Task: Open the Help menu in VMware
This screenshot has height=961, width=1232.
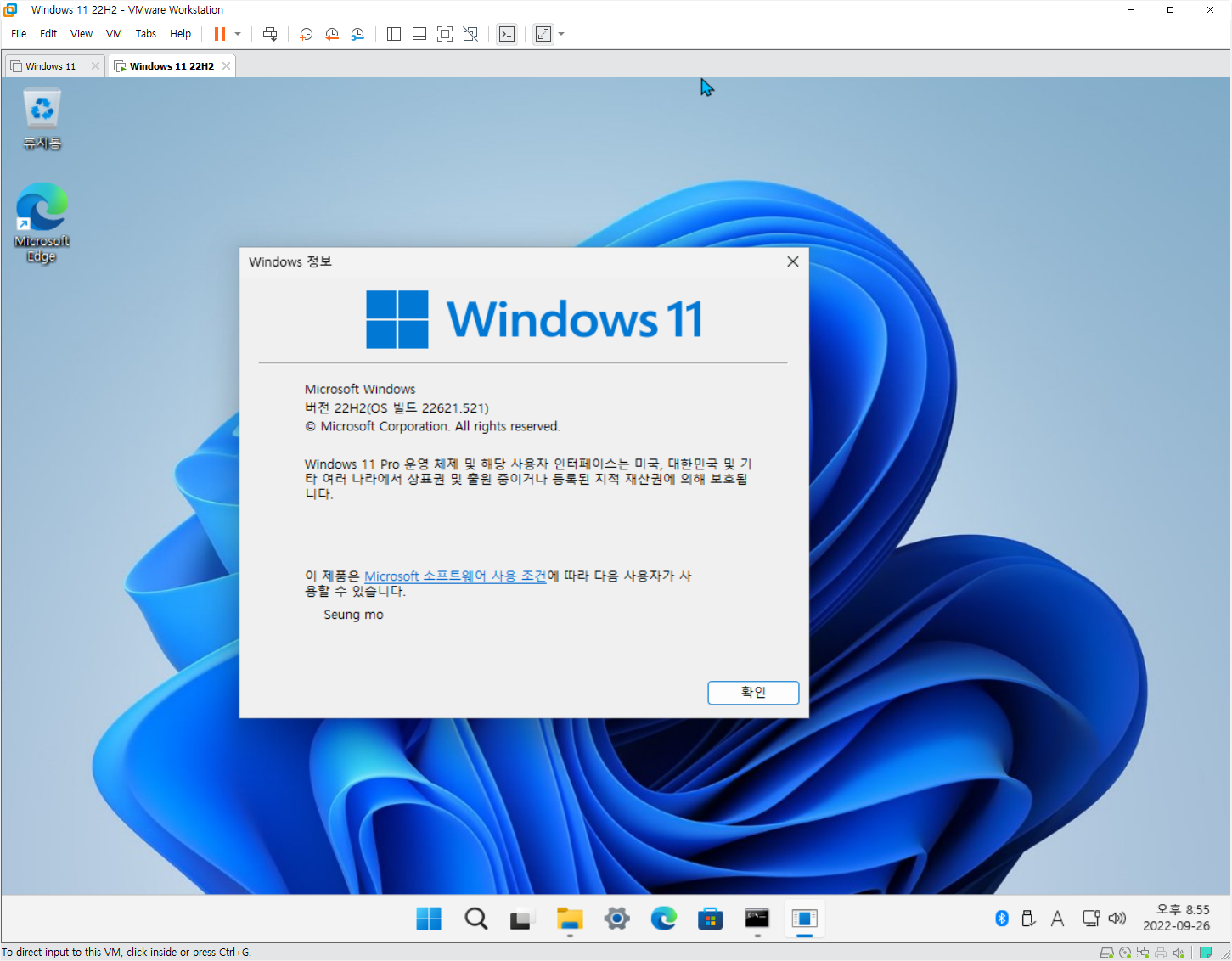Action: tap(180, 34)
